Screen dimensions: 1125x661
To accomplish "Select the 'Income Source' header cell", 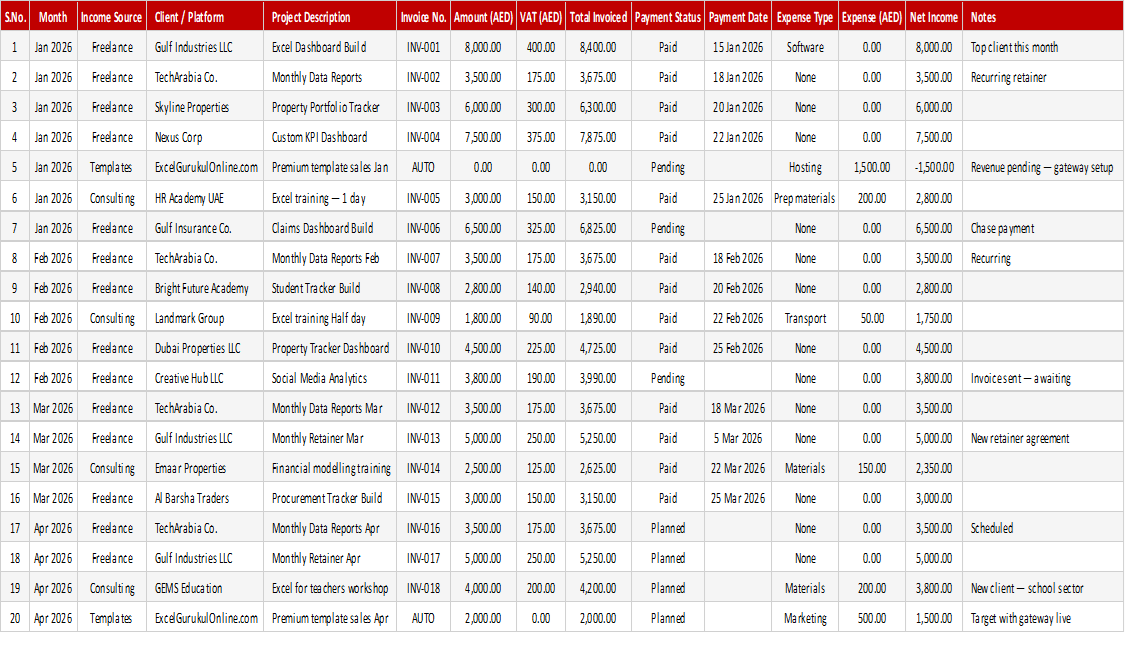I will 111,17.
